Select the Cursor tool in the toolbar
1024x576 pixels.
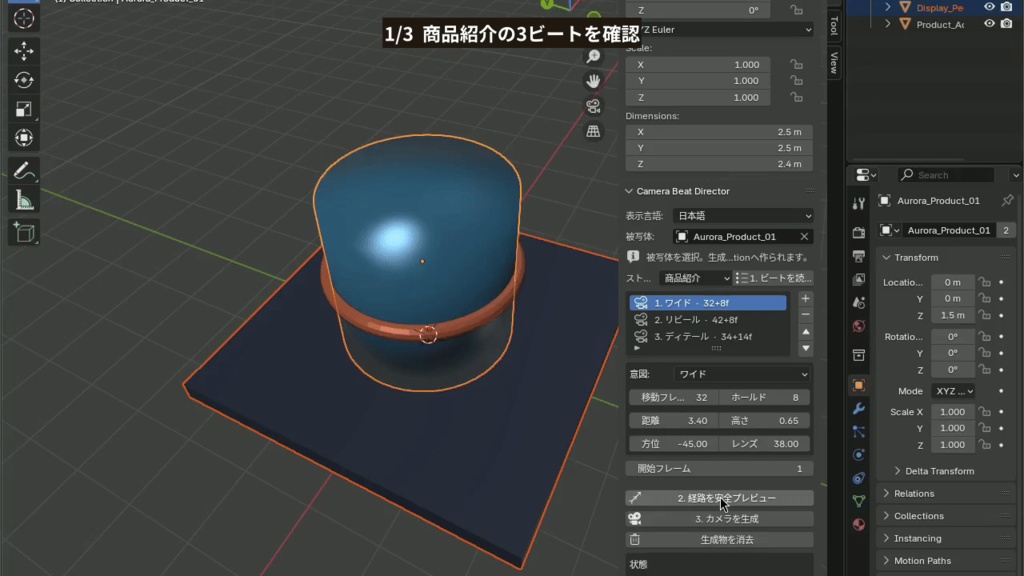click(x=24, y=18)
